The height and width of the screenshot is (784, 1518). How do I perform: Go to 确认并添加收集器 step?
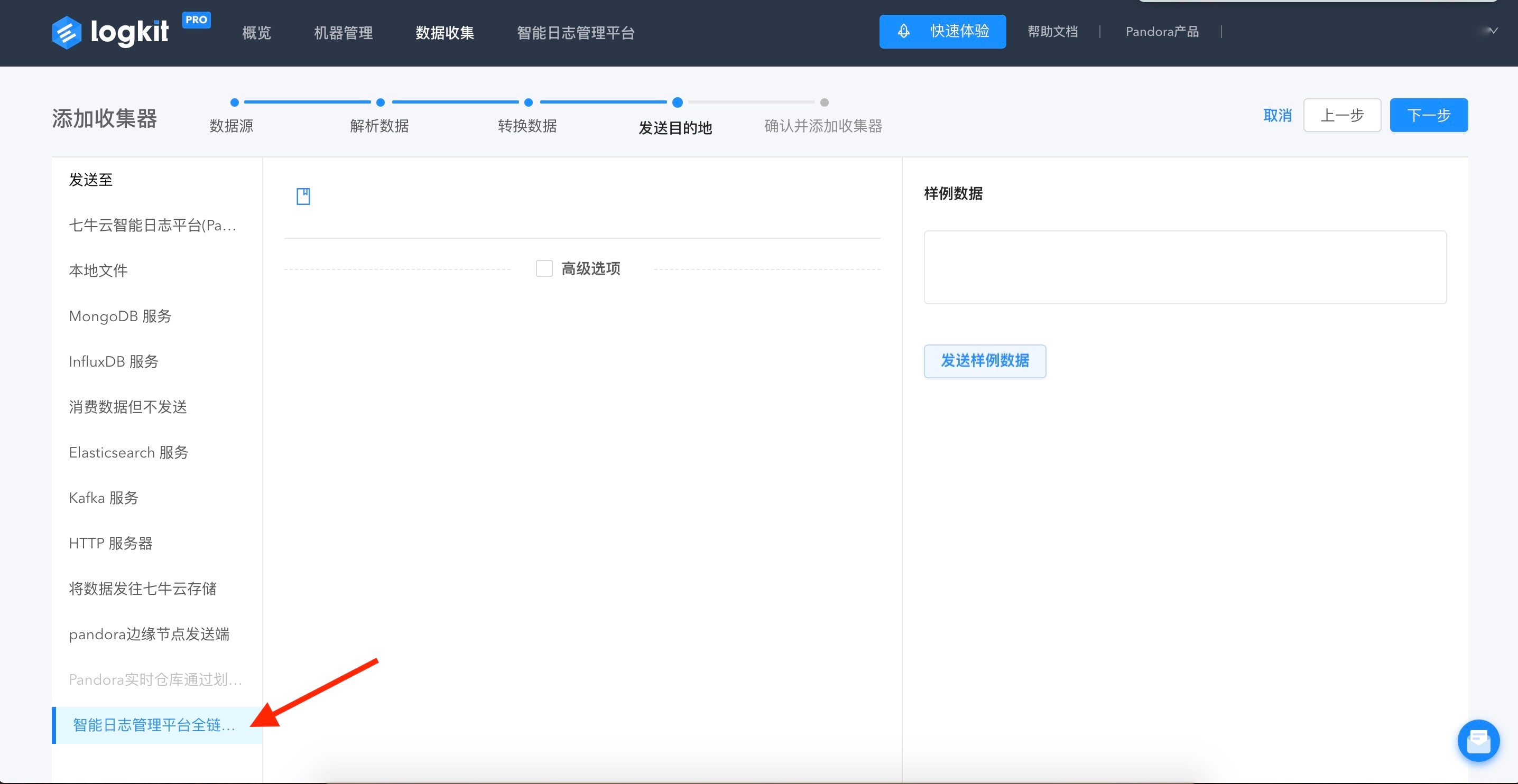coord(823,125)
